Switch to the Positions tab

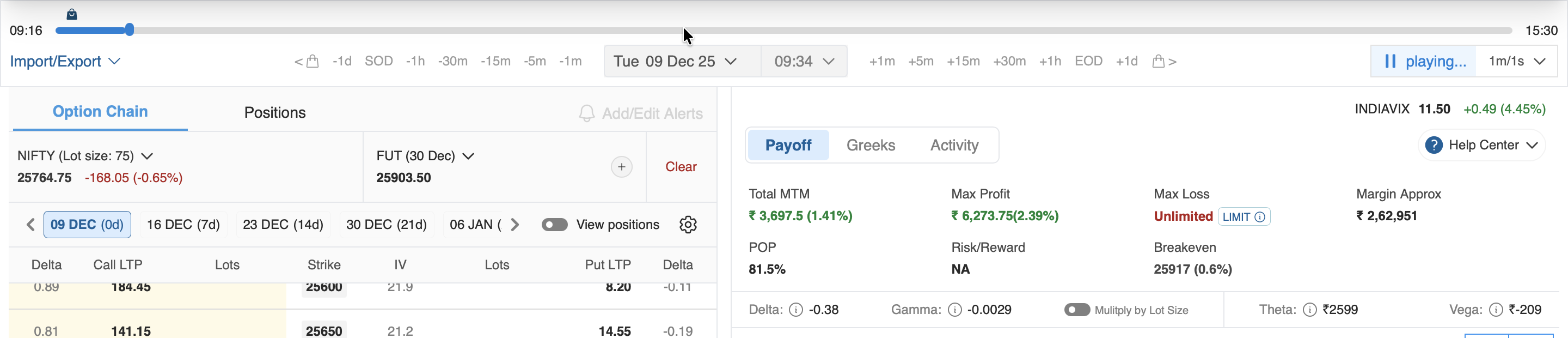(x=274, y=113)
